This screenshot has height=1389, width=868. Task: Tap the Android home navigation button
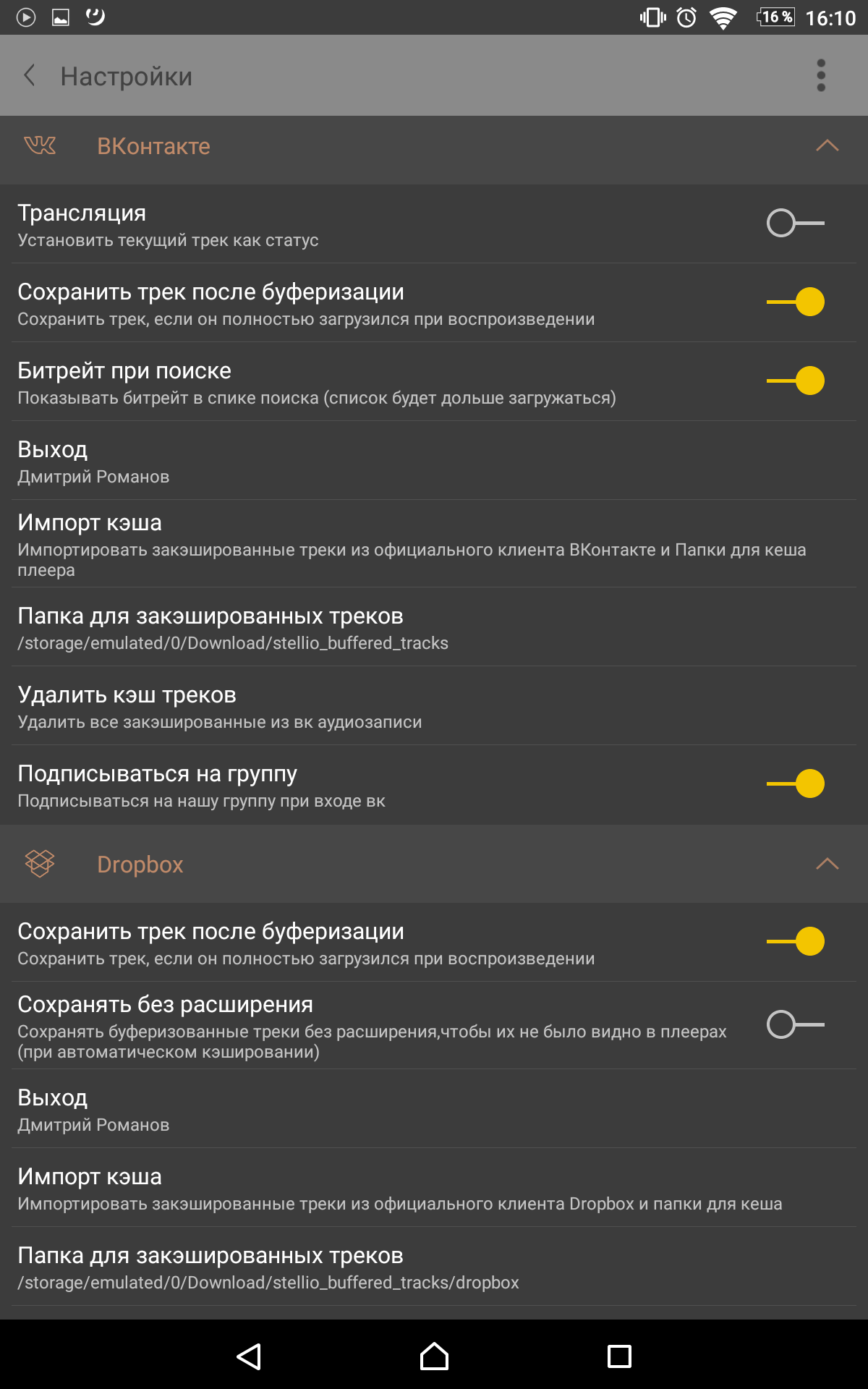(x=434, y=1356)
